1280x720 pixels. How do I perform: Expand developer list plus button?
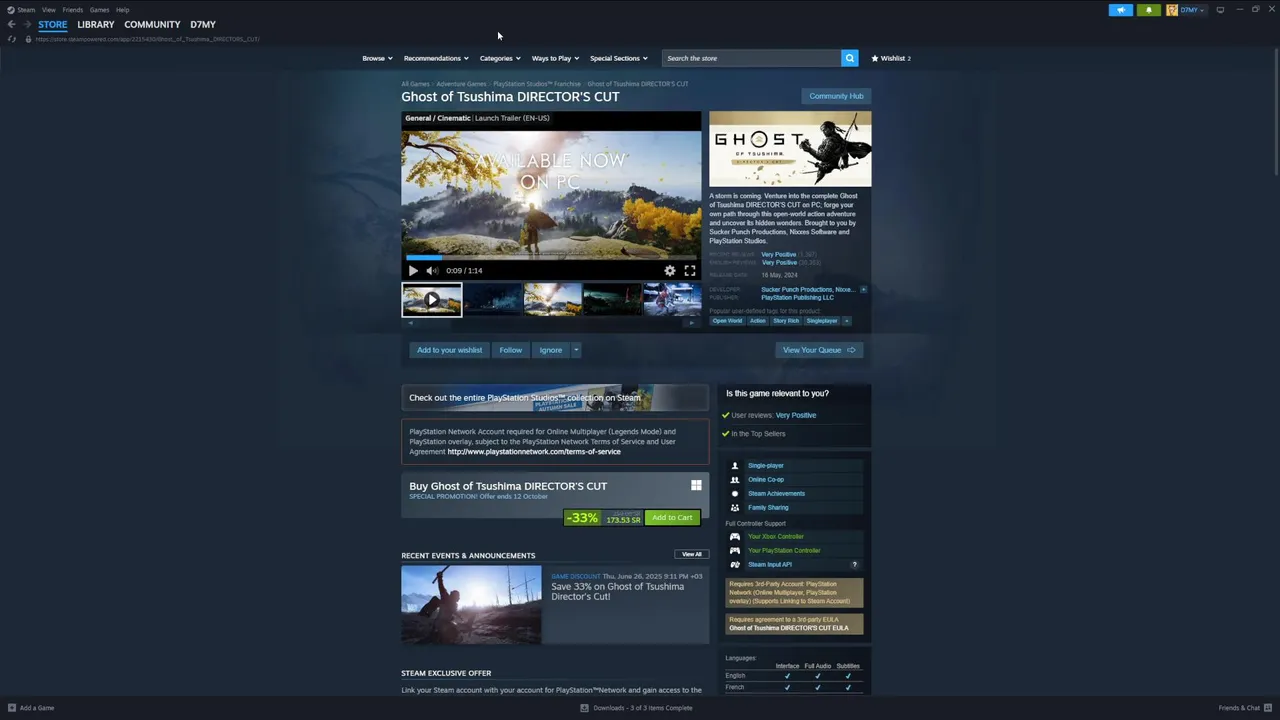[863, 289]
